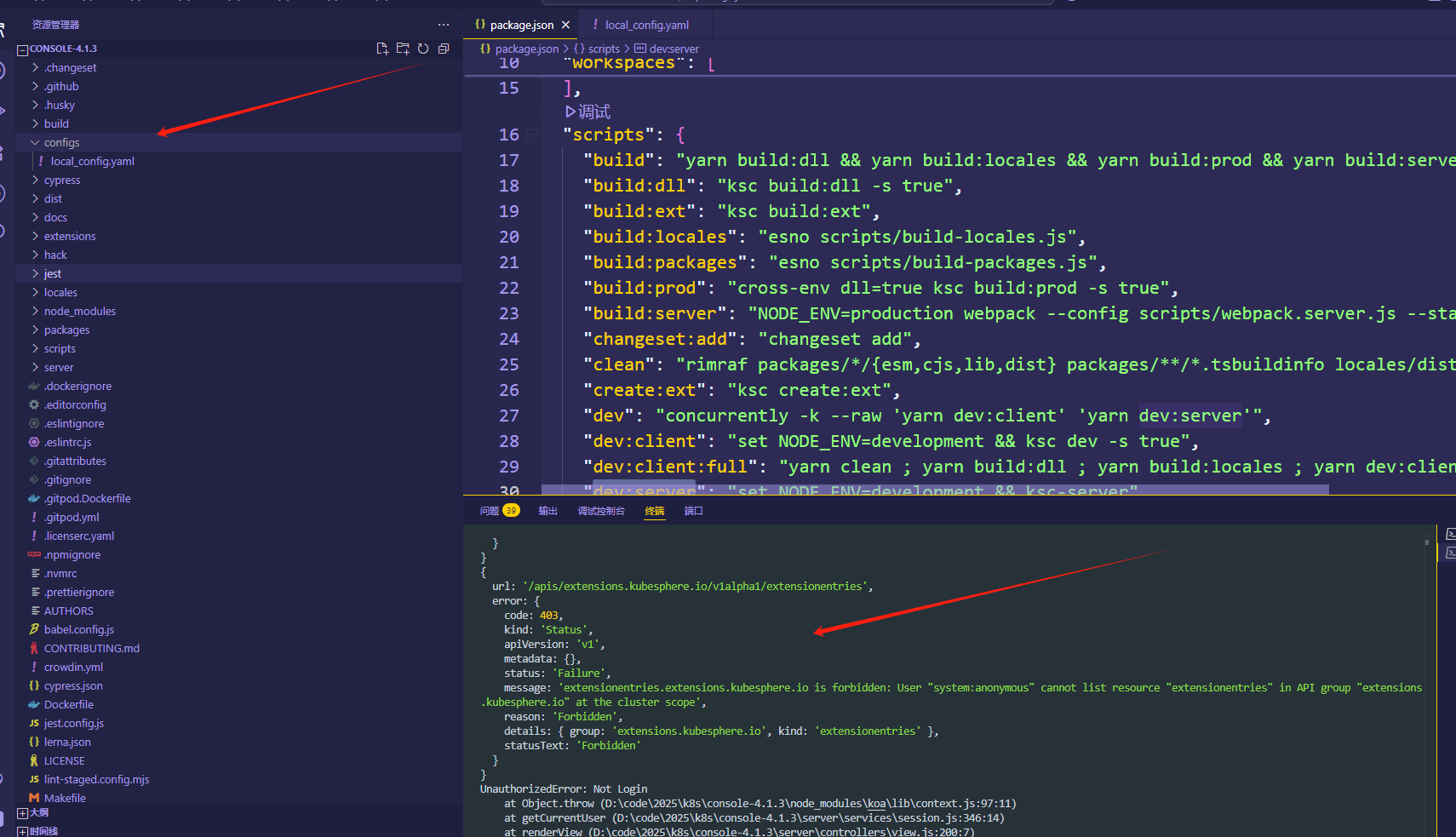Expand the extensions folder
This screenshot has width=1456, height=837.
click(x=70, y=236)
